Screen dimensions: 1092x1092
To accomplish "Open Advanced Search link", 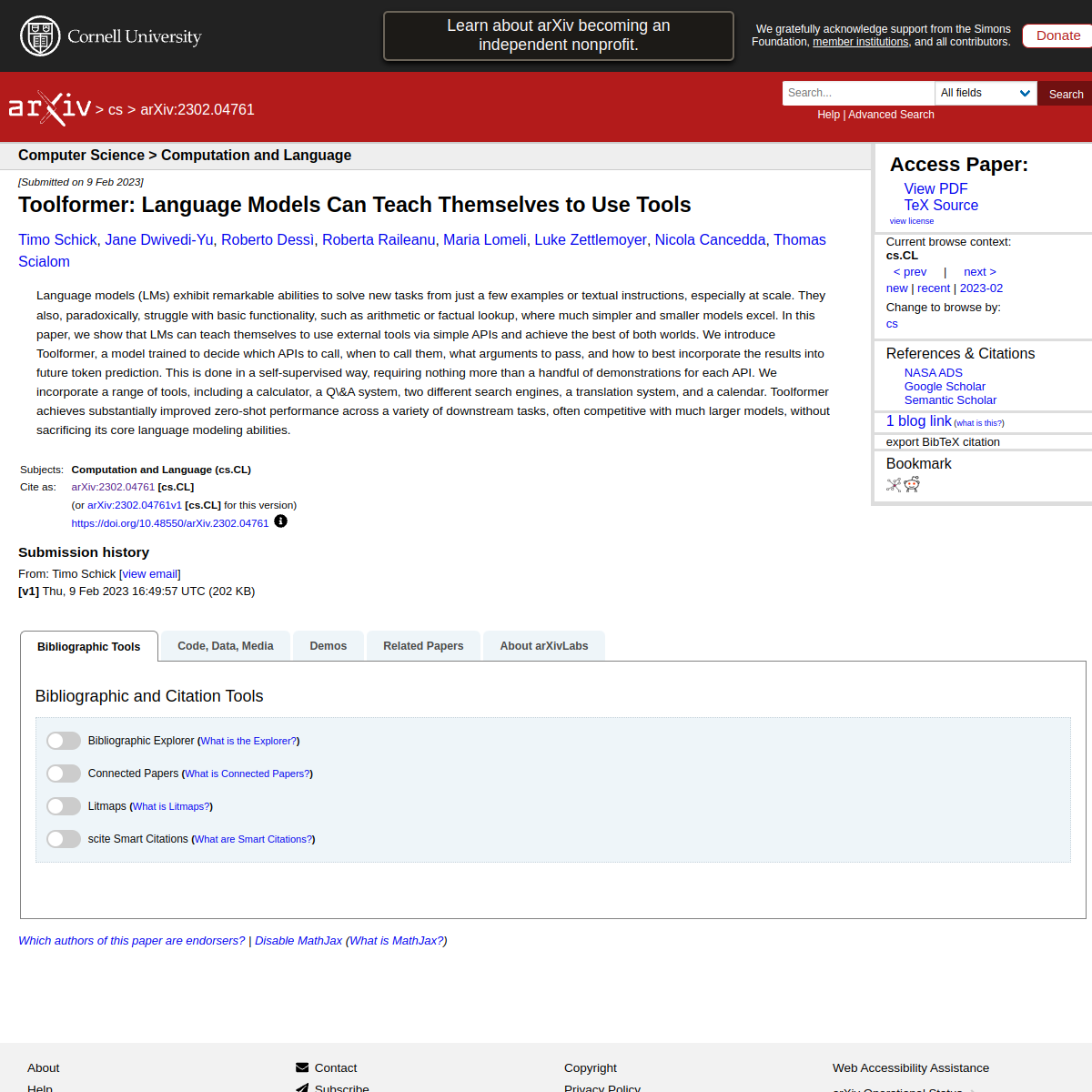I will 891,115.
